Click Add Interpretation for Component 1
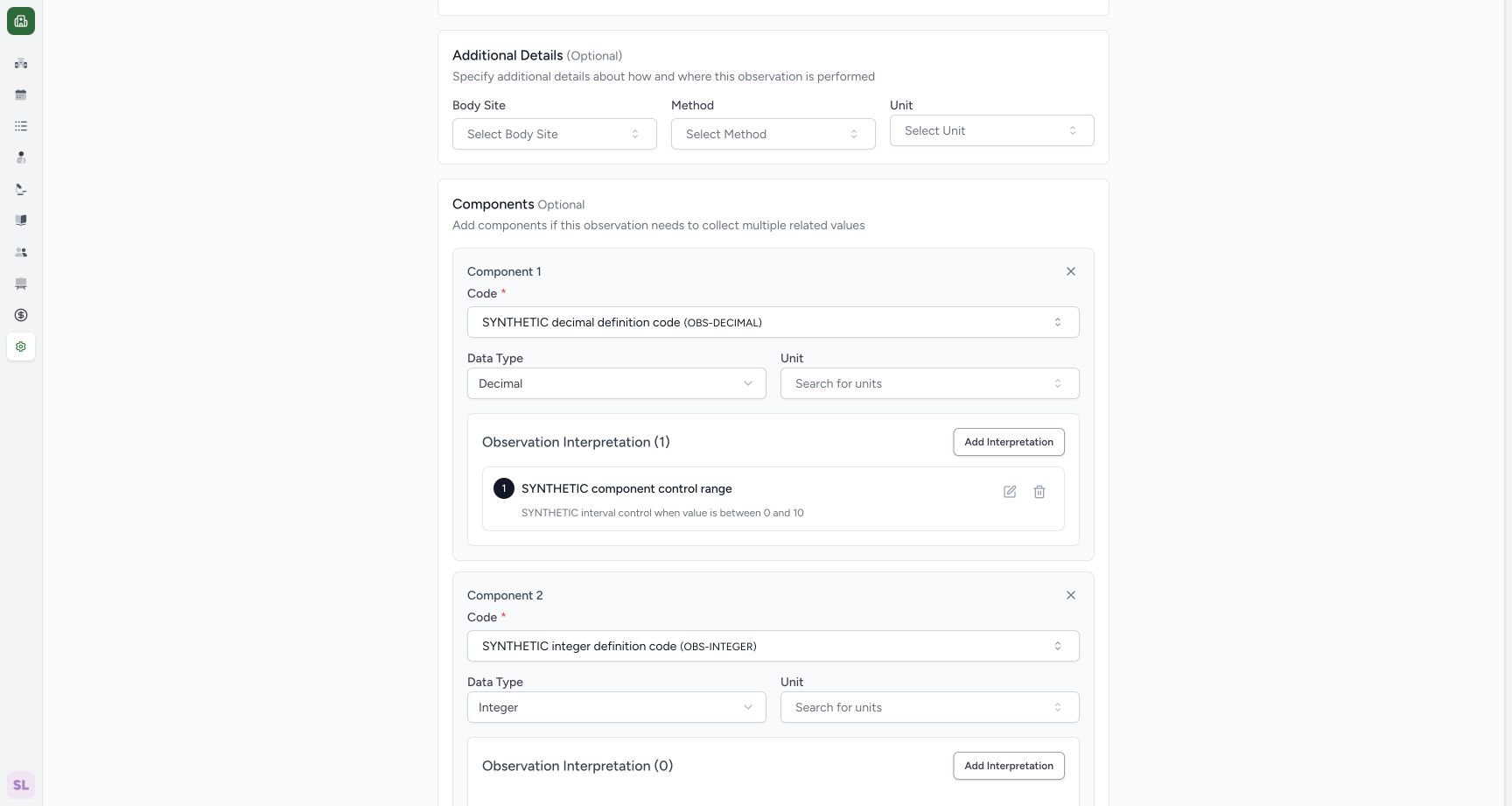The image size is (1512, 806). tap(1009, 442)
